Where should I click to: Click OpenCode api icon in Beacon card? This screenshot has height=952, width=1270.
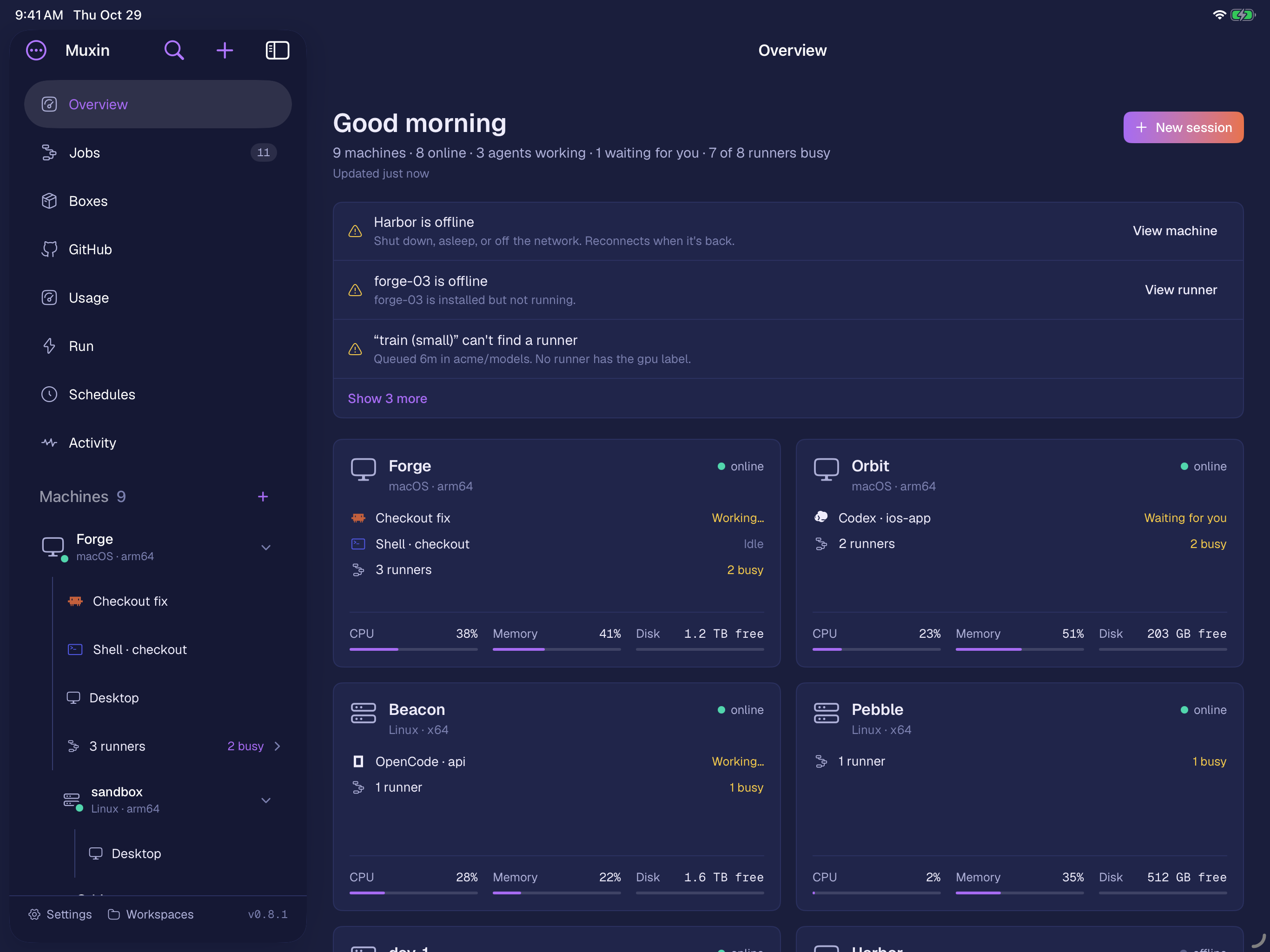(x=358, y=761)
